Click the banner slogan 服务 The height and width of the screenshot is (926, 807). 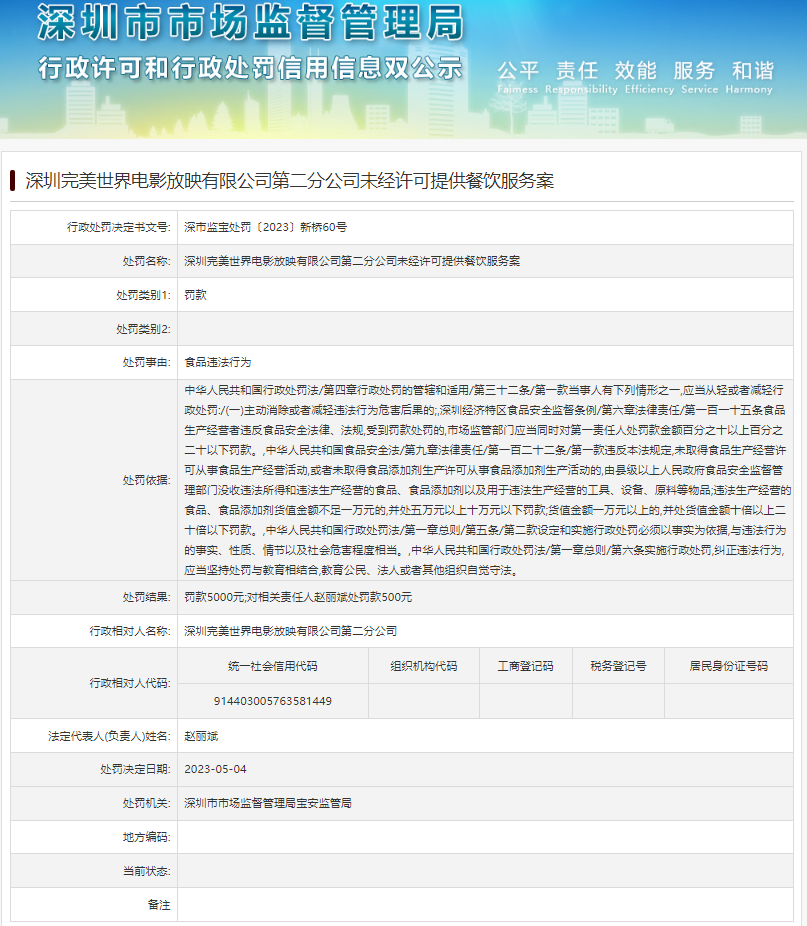[x=694, y=71]
